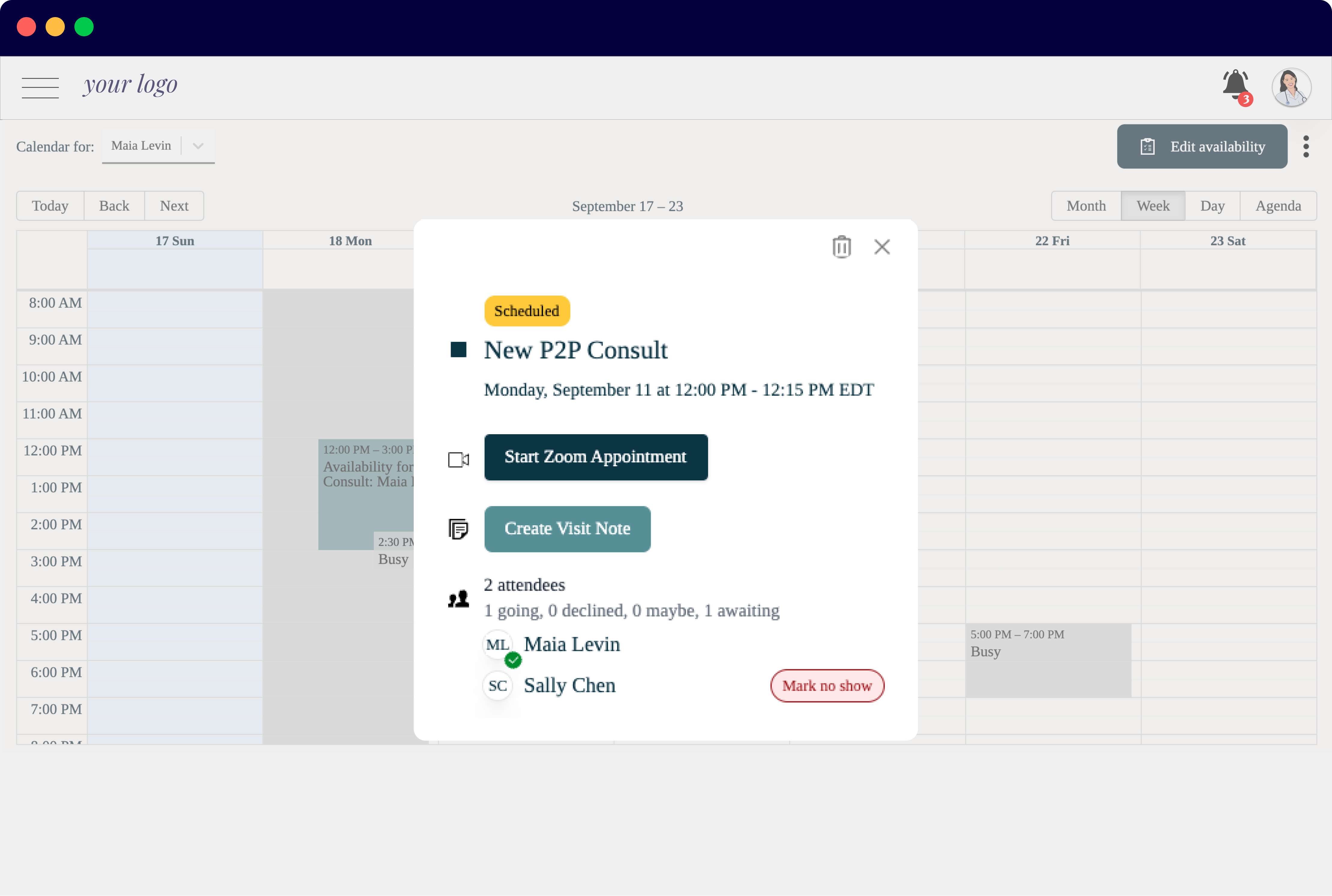Click the green accepted checkmark badge
This screenshot has width=1332, height=896.
513,660
